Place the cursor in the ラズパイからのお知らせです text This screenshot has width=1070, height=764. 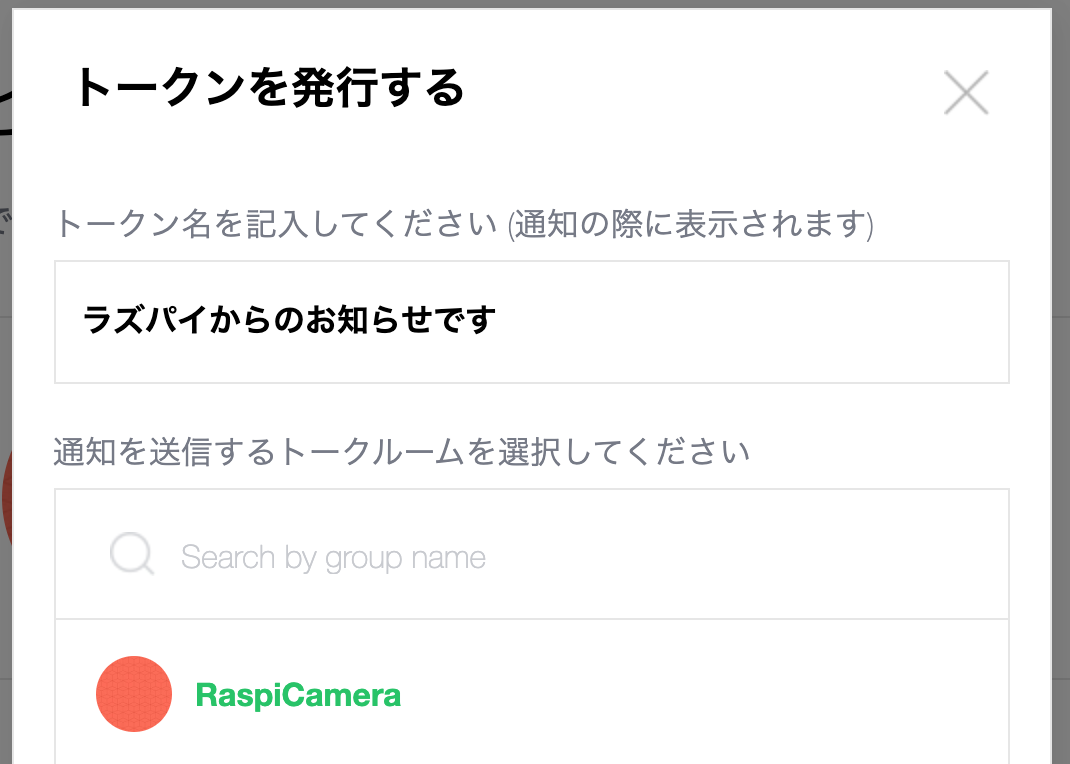click(289, 320)
